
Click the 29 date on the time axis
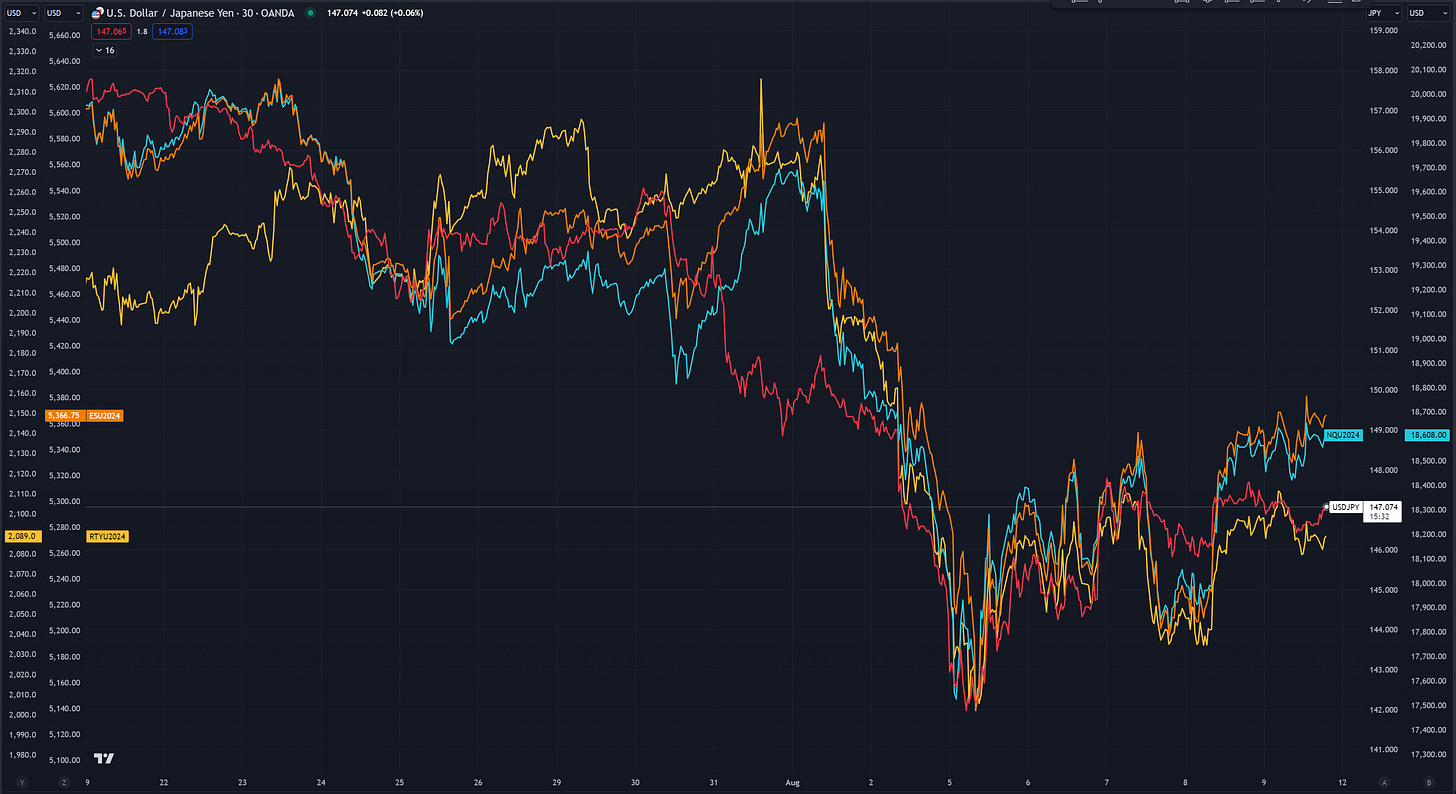(557, 782)
